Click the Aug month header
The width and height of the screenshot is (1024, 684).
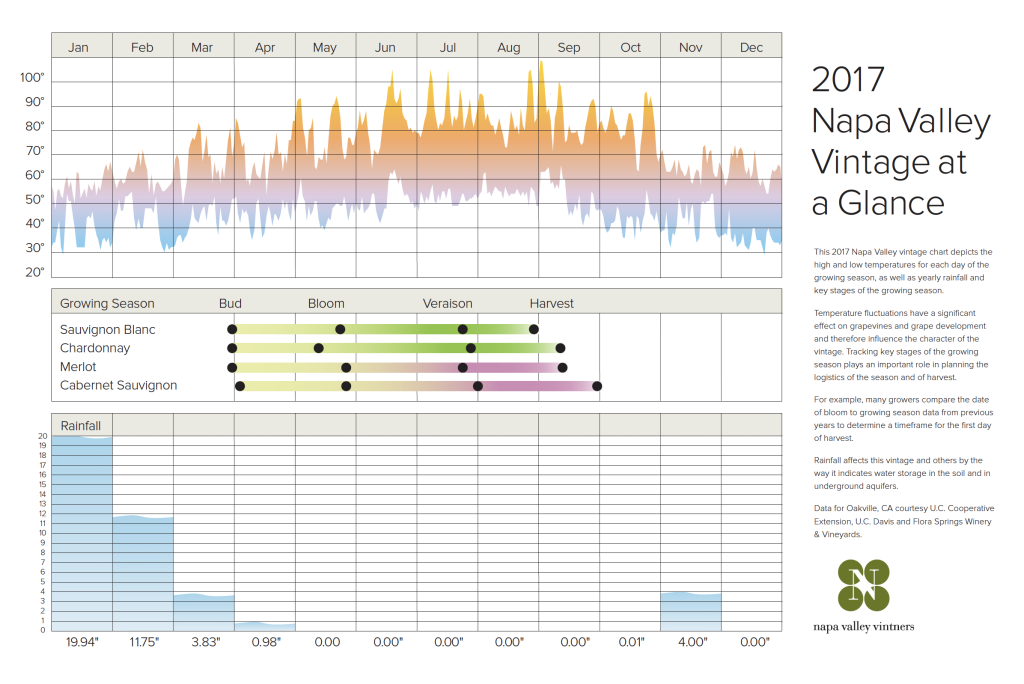click(x=508, y=47)
